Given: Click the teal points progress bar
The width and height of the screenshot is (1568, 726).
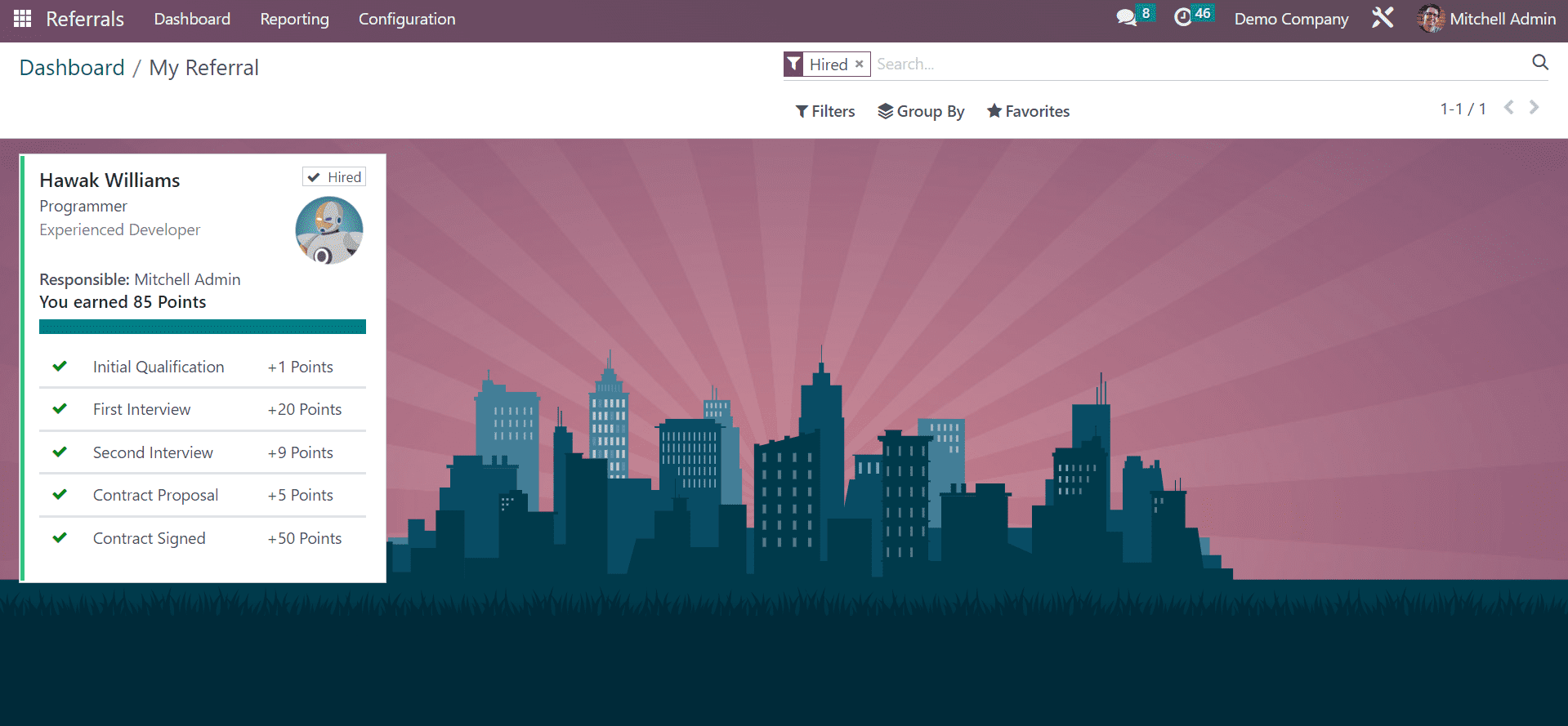Looking at the screenshot, I should 203,327.
